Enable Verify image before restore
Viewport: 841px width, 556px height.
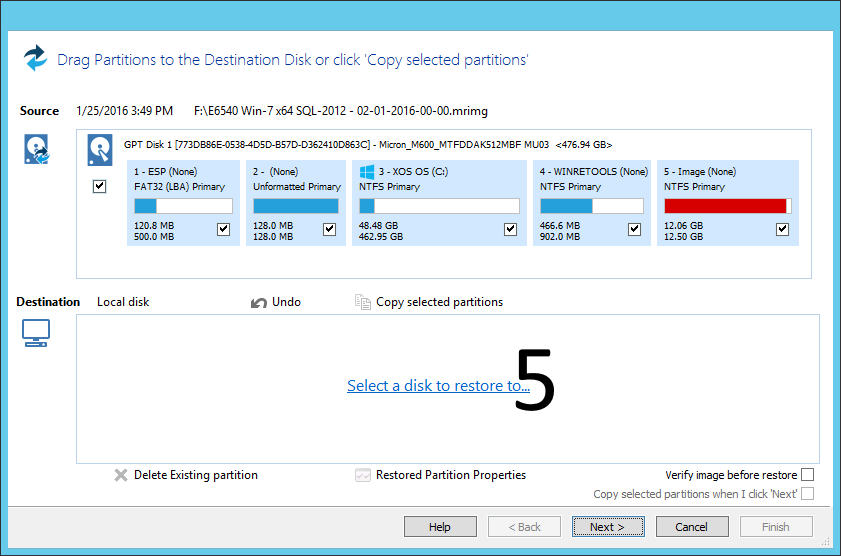click(x=807, y=475)
